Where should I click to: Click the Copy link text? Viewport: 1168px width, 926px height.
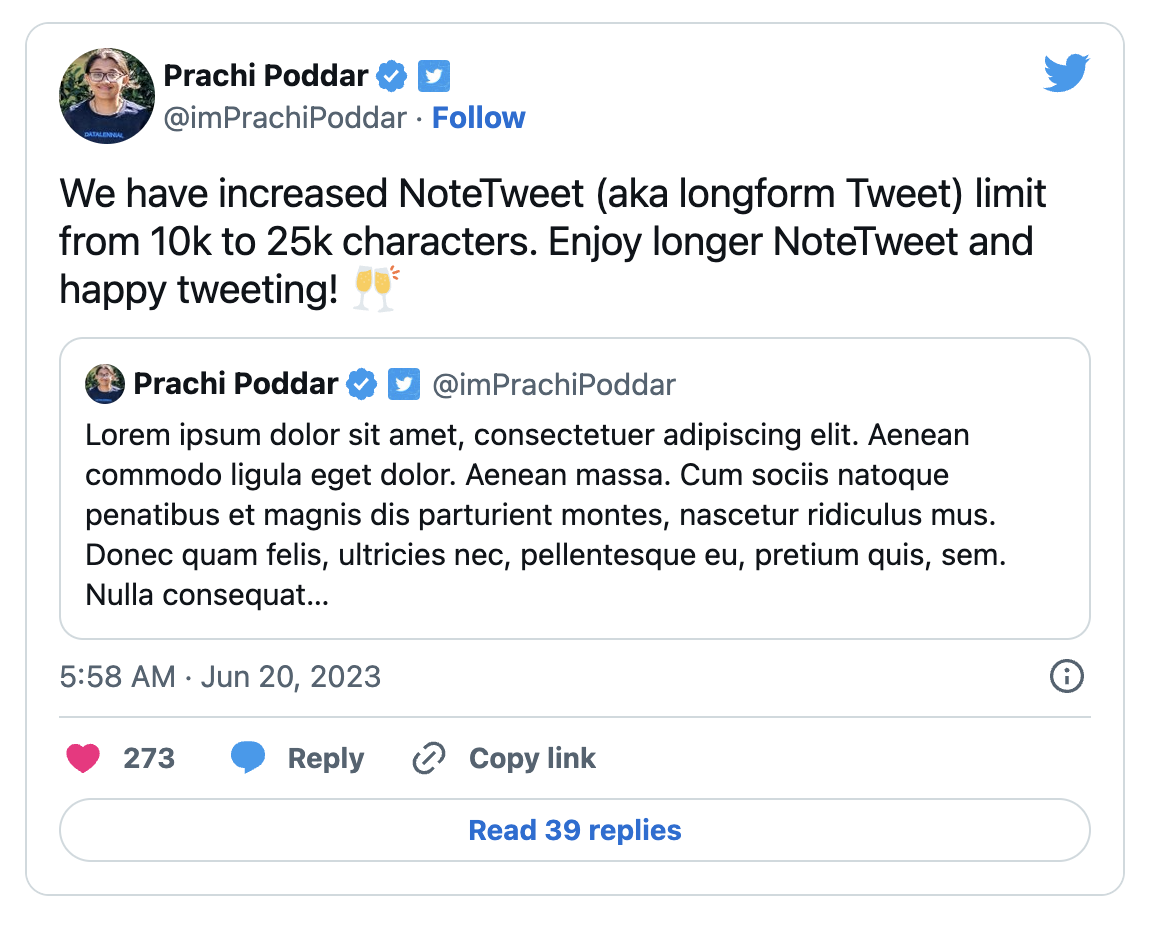tap(532, 759)
